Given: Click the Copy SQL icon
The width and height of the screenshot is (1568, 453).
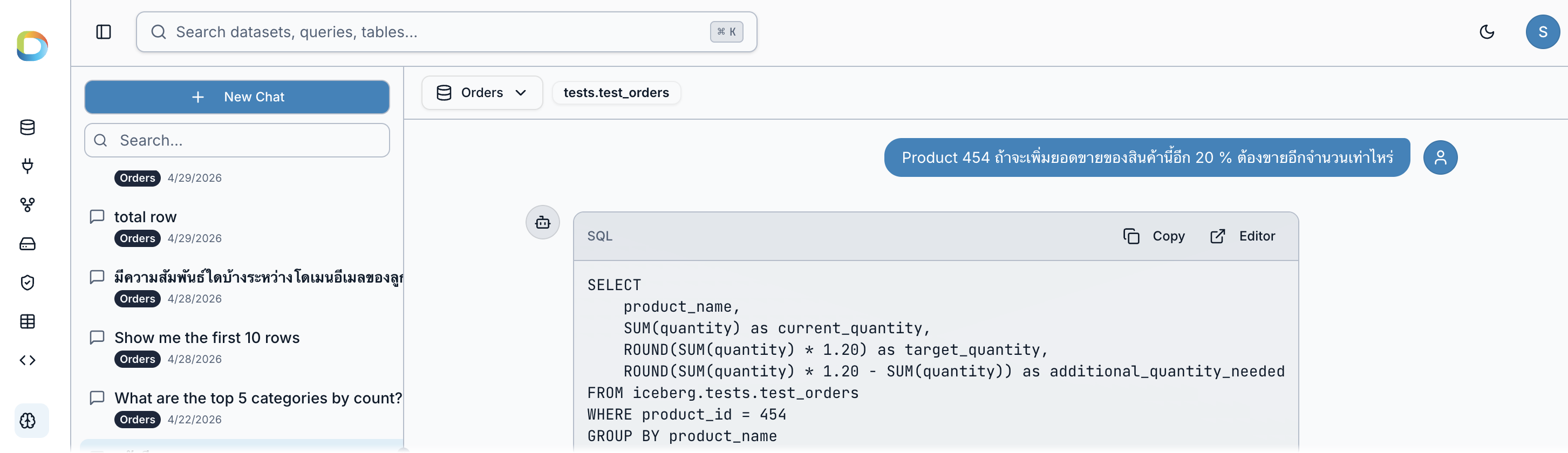Looking at the screenshot, I should (x=1131, y=236).
